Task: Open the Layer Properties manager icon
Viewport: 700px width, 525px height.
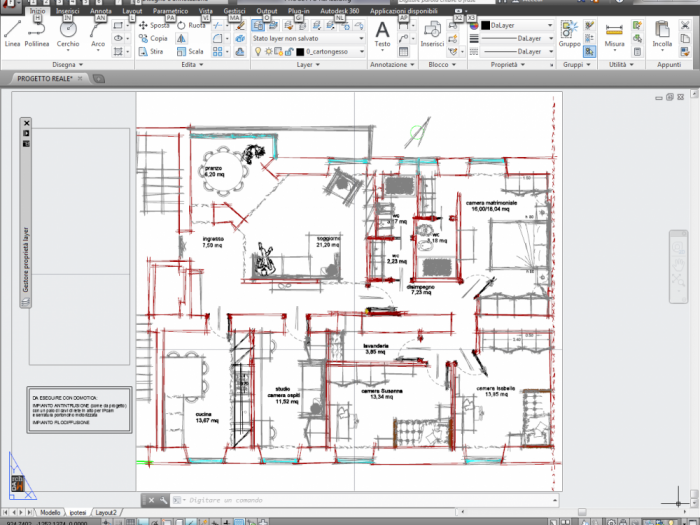Action: click(258, 25)
